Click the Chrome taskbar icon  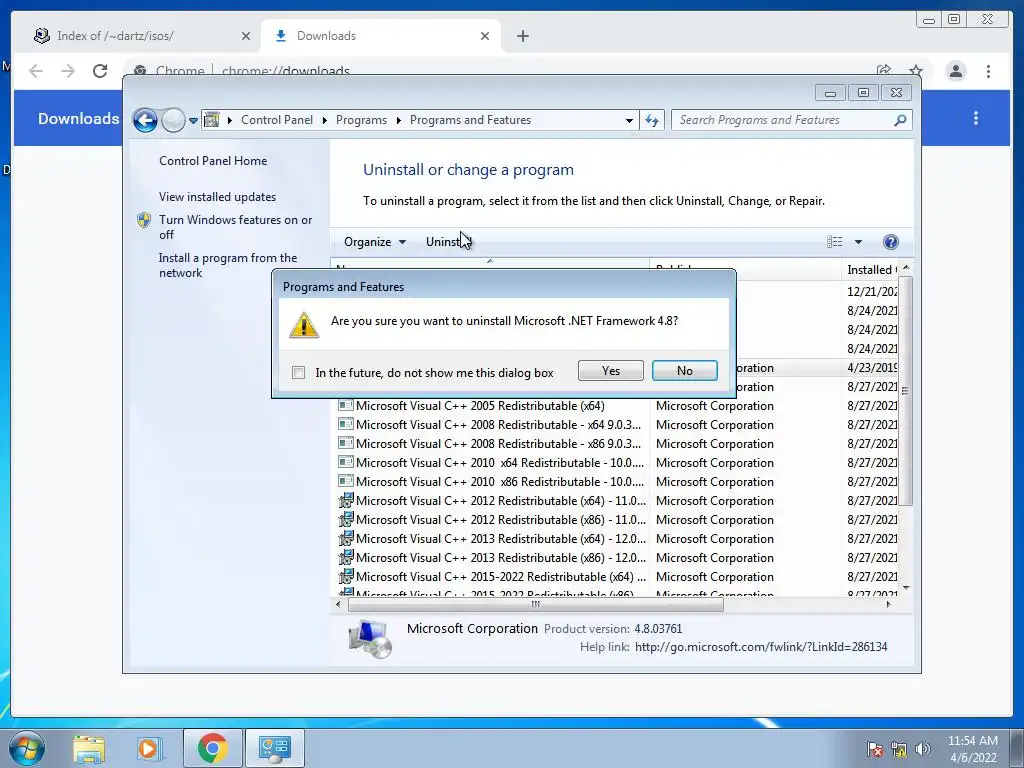[x=212, y=748]
